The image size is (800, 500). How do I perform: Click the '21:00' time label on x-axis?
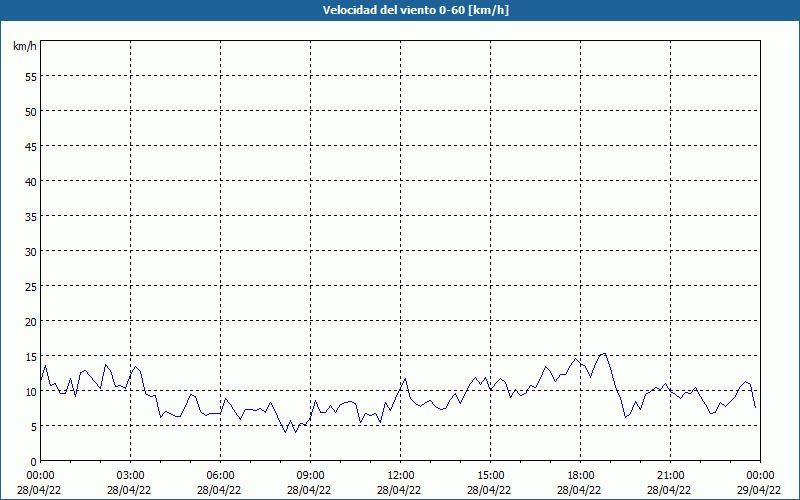pos(670,476)
